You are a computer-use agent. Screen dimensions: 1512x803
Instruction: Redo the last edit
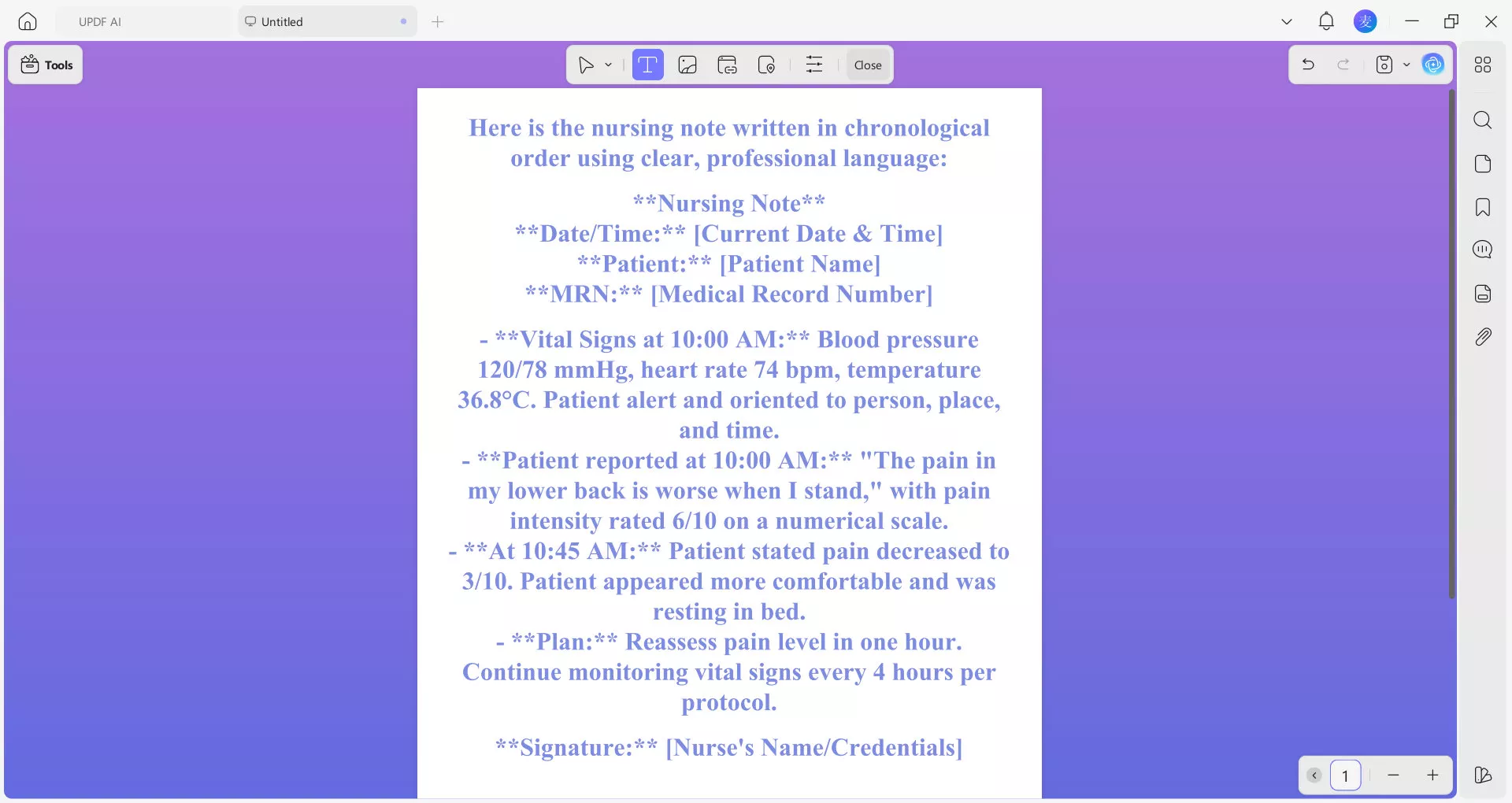(1344, 65)
